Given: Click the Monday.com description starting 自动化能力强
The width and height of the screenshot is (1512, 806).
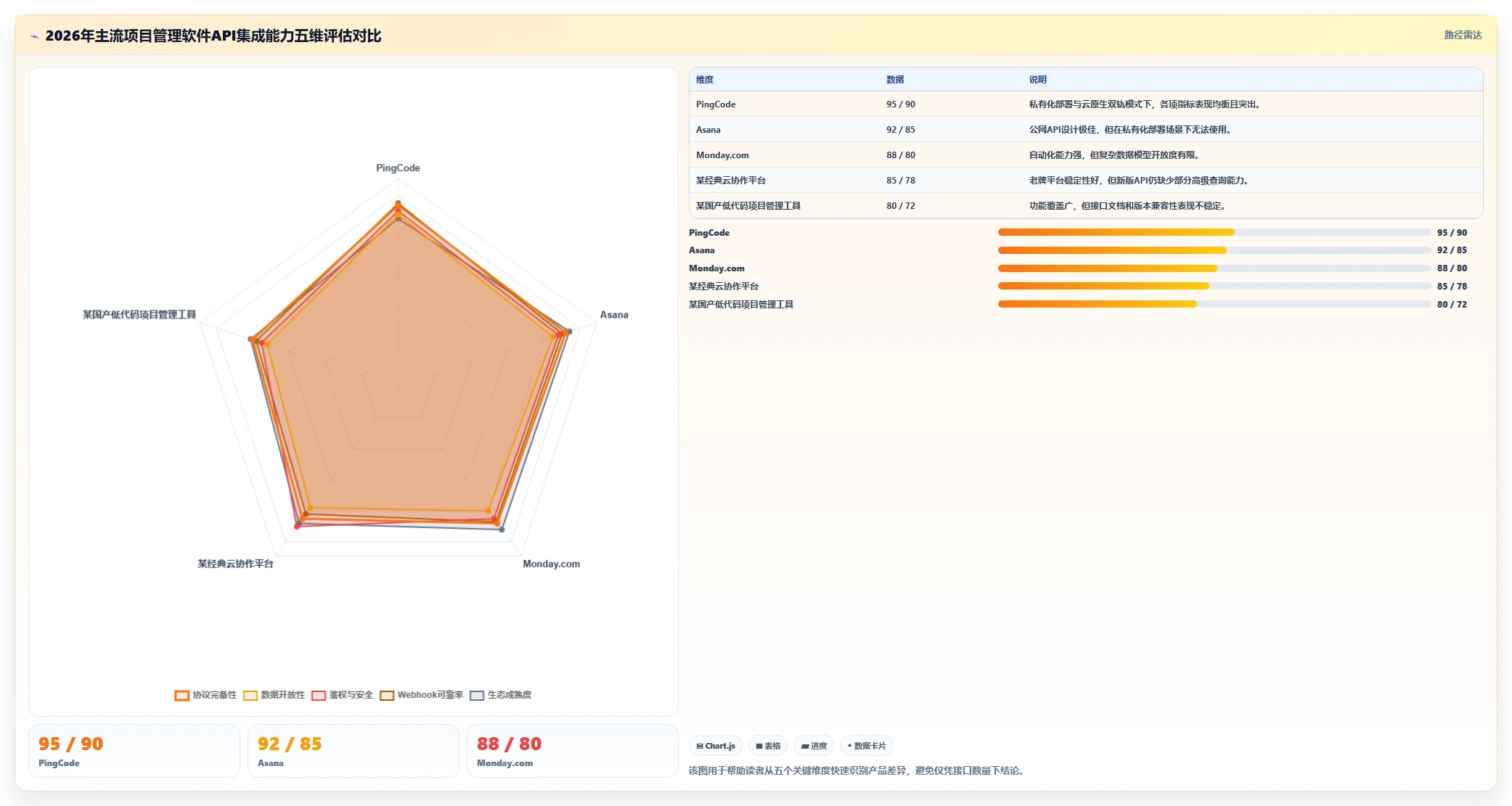Looking at the screenshot, I should pos(1114,155).
